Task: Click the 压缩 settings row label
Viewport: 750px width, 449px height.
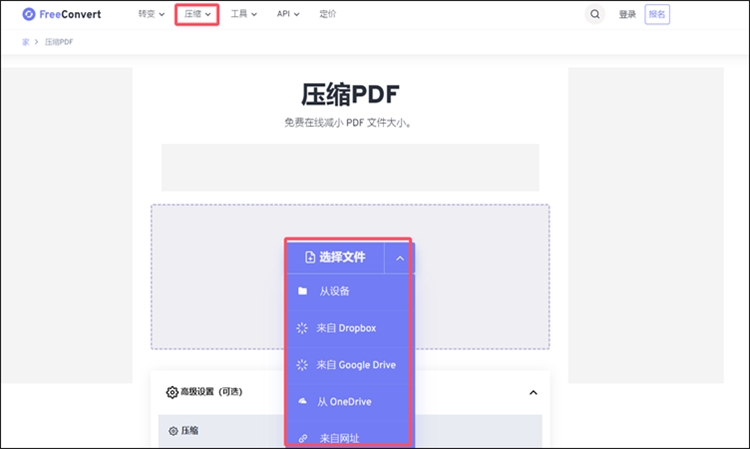Action: click(x=190, y=430)
